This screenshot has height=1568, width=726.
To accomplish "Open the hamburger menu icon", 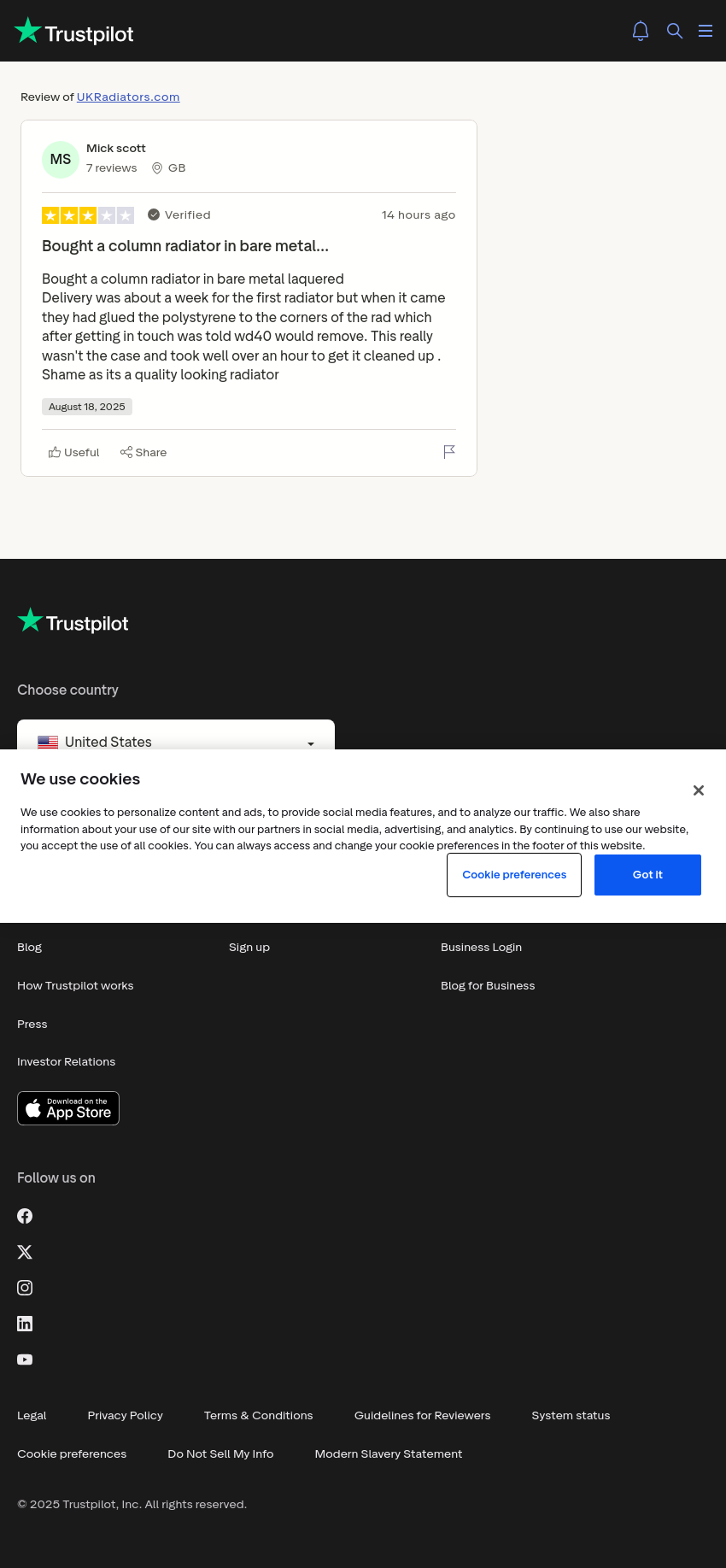I will pos(706,31).
